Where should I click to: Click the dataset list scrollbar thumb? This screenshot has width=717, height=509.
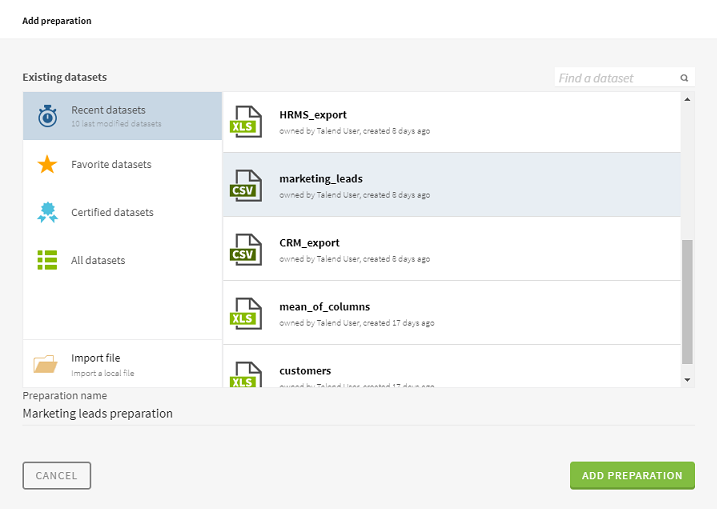click(x=686, y=302)
